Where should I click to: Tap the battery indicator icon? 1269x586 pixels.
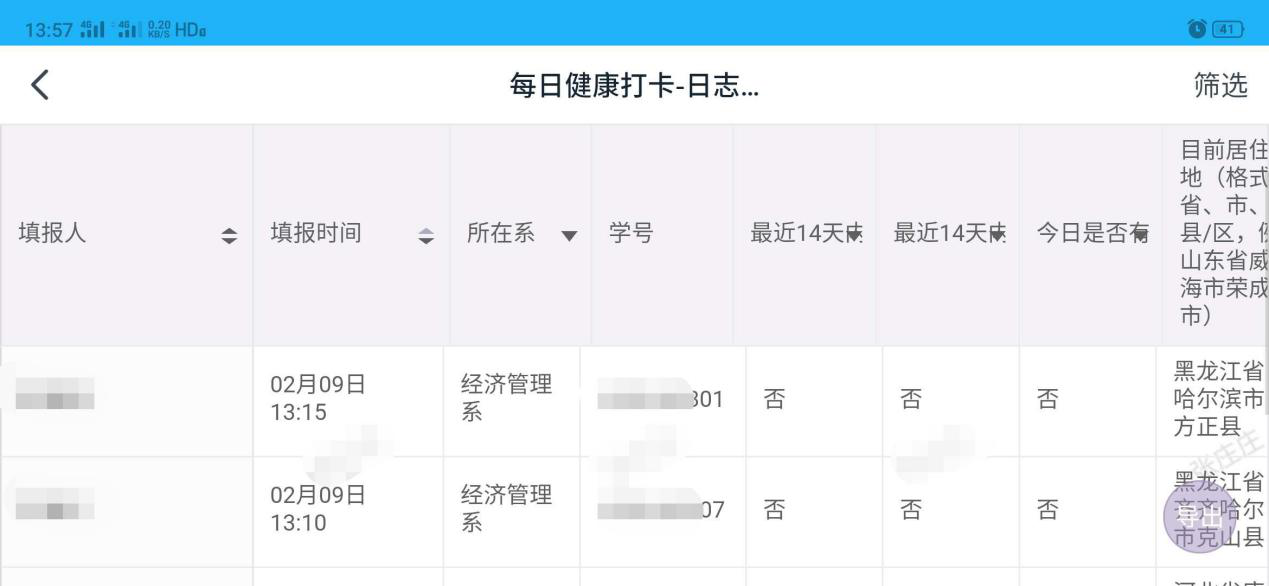coord(1228,29)
